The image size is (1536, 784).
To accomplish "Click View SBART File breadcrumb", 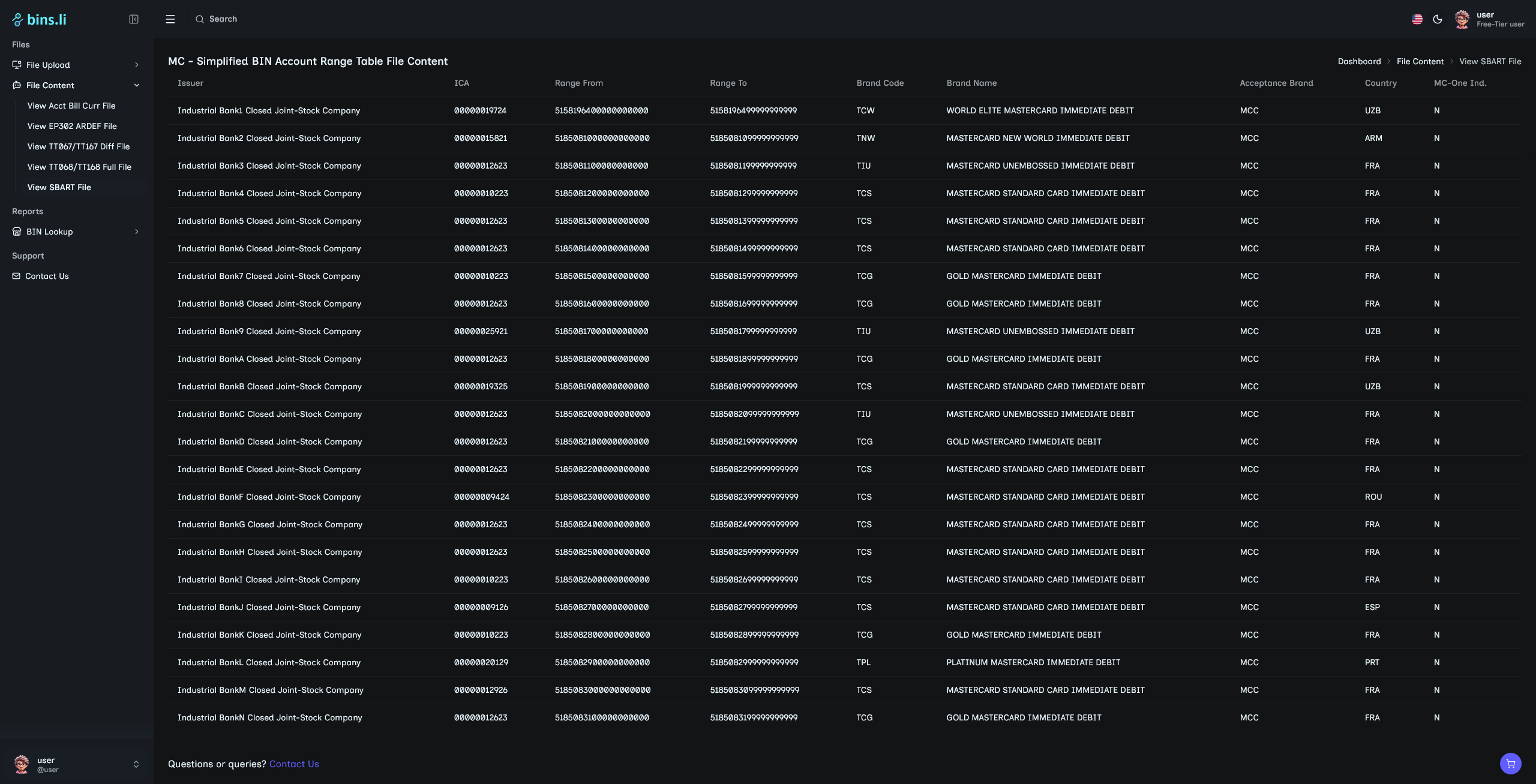I will (1490, 61).
